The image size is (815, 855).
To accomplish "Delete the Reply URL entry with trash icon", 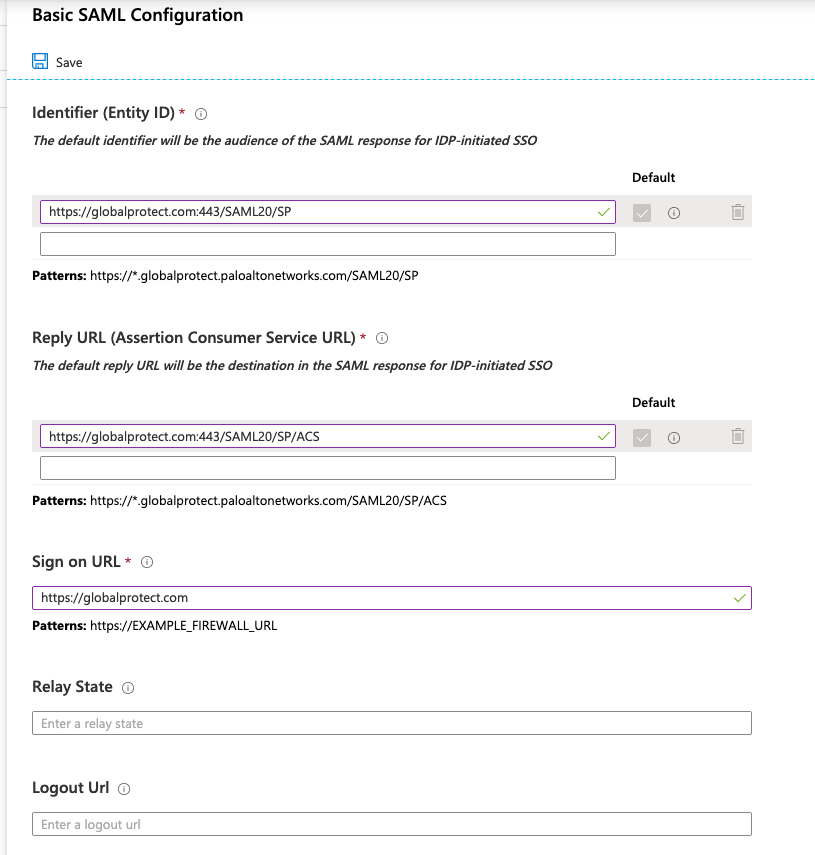I will [x=738, y=437].
